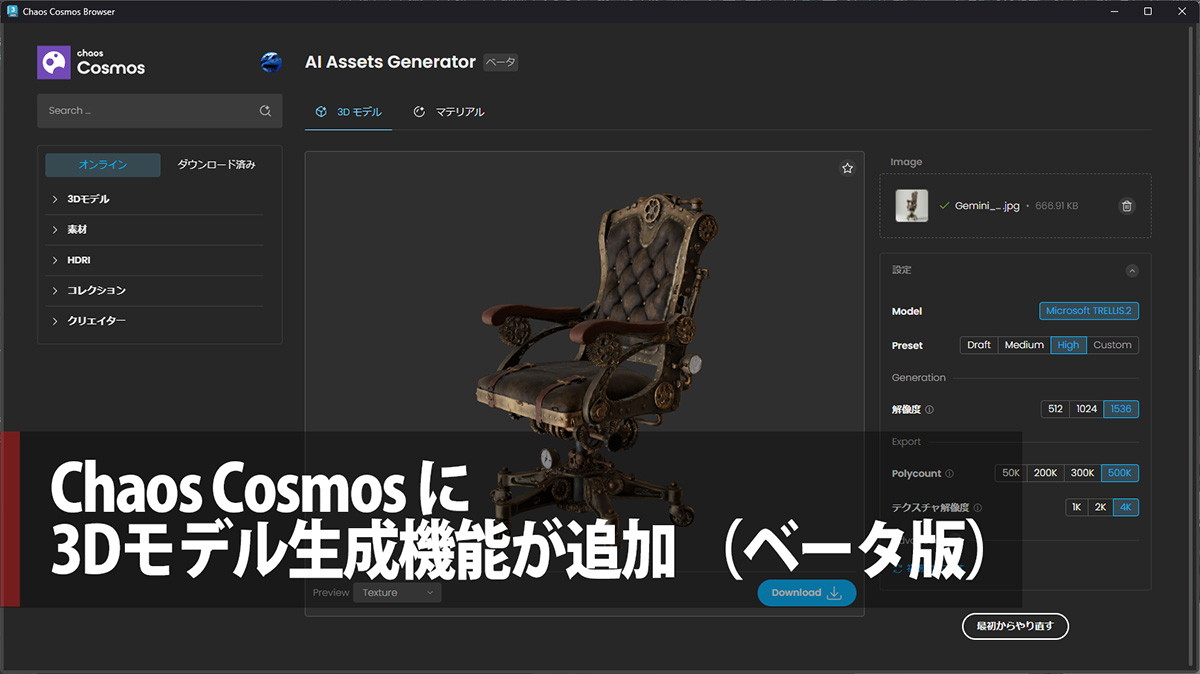Click the Gemini__.jpg file name
The width and height of the screenshot is (1200, 674).
987,206
